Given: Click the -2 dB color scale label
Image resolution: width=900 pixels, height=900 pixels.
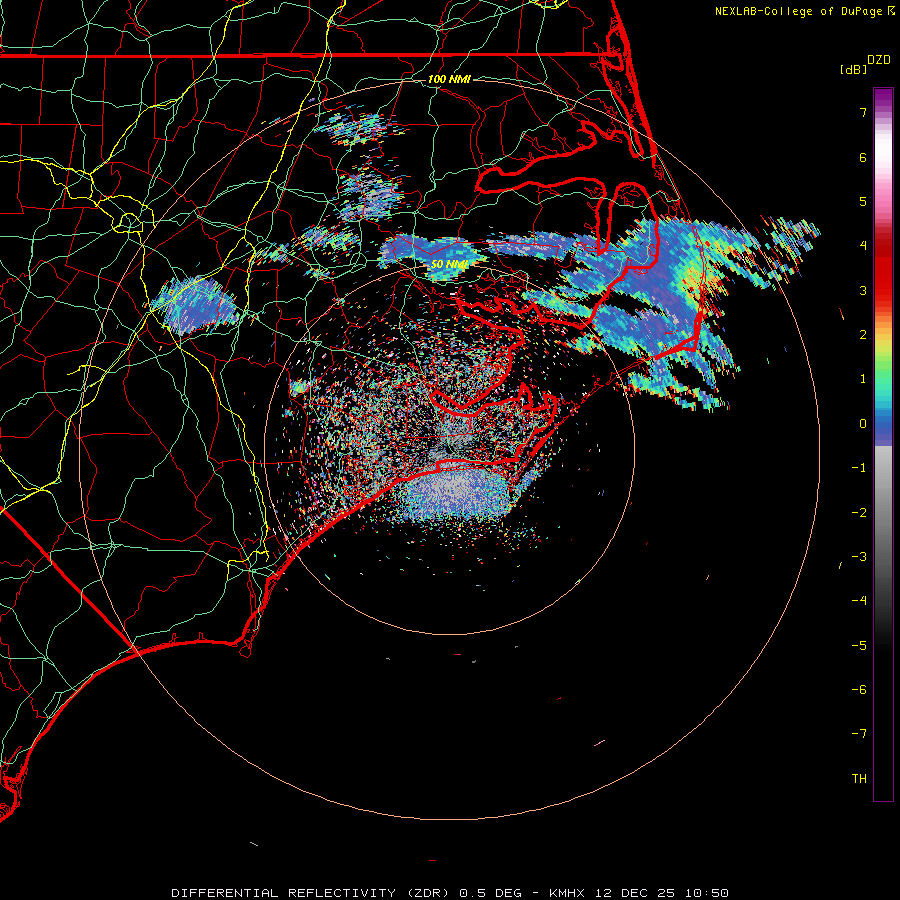Looking at the screenshot, I should 859,513.
